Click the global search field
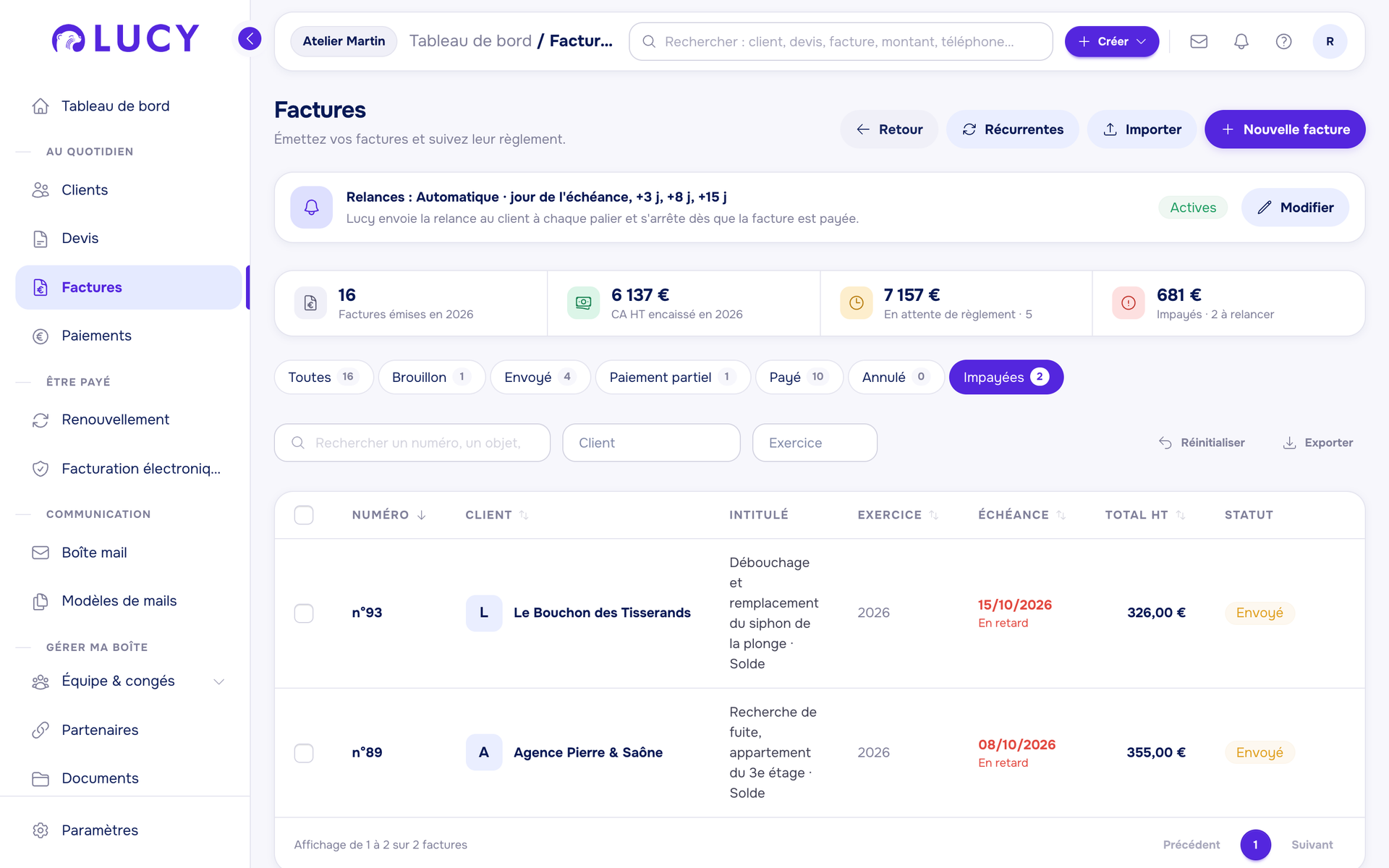 point(841,41)
